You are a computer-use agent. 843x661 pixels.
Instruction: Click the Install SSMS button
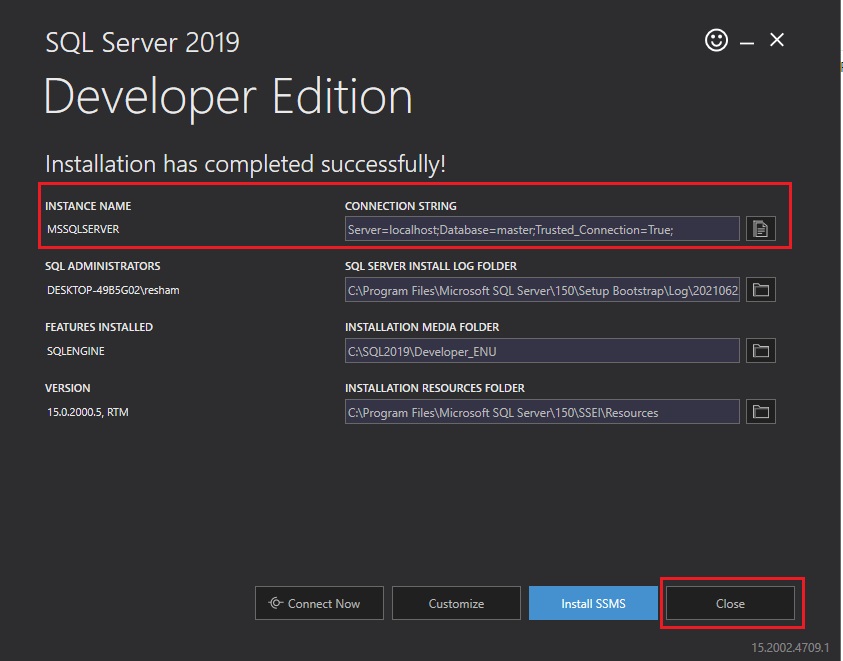[593, 603]
